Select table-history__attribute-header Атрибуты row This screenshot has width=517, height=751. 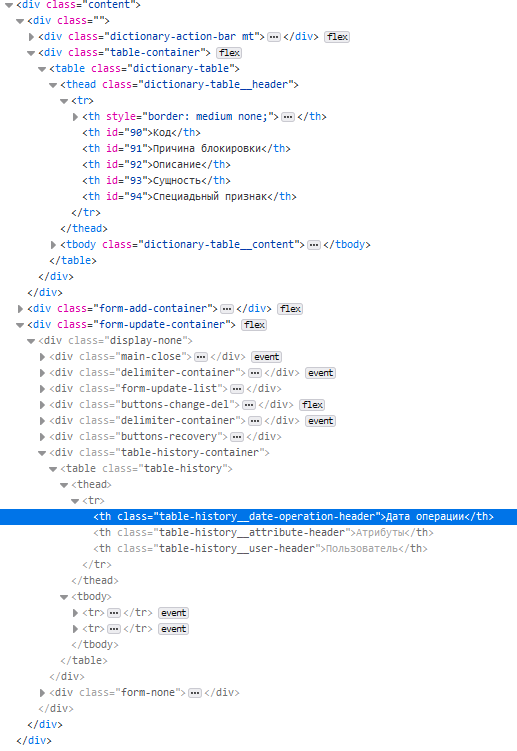(x=263, y=533)
